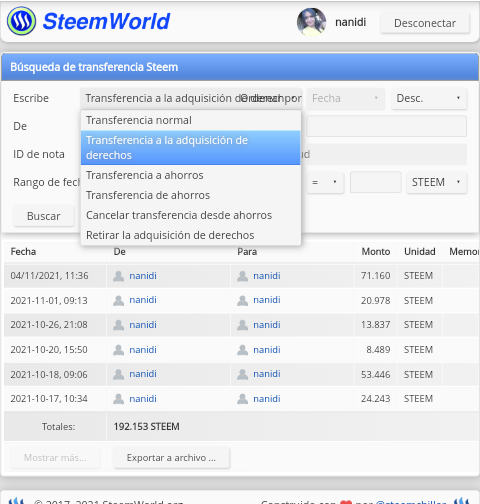Click recipient user icon in 2021-11-01 row
The image size is (480, 504).
[242, 301]
